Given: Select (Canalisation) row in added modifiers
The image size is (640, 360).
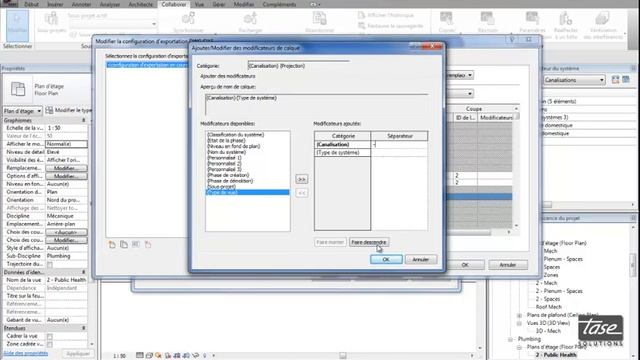Looking at the screenshot, I should point(342,144).
